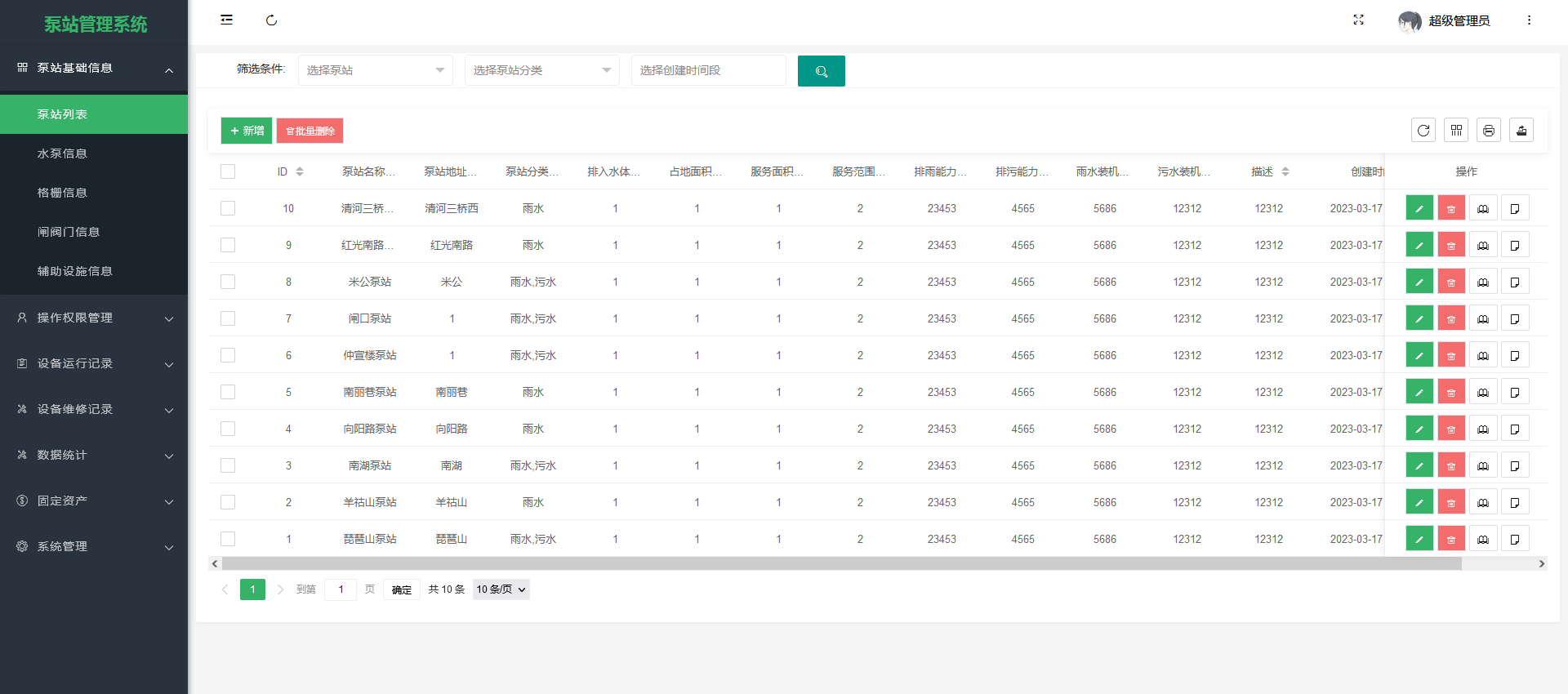
Task: Click the green search icon button
Action: pyautogui.click(x=821, y=71)
